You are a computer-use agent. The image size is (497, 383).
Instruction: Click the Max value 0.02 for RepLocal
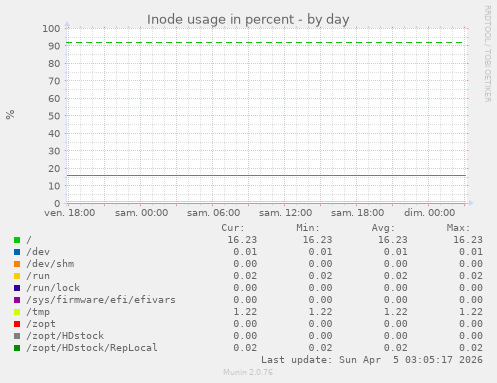pyautogui.click(x=471, y=348)
